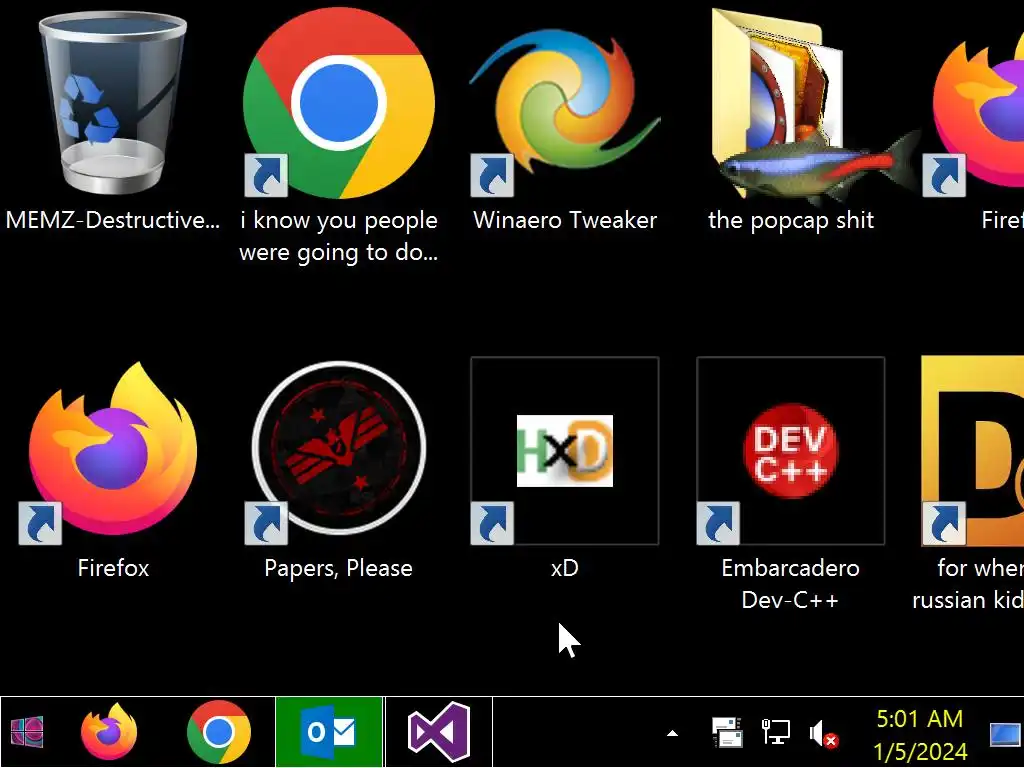Click the "MEMZ-Destructive..." label text
The image size is (1024, 768).
click(112, 220)
